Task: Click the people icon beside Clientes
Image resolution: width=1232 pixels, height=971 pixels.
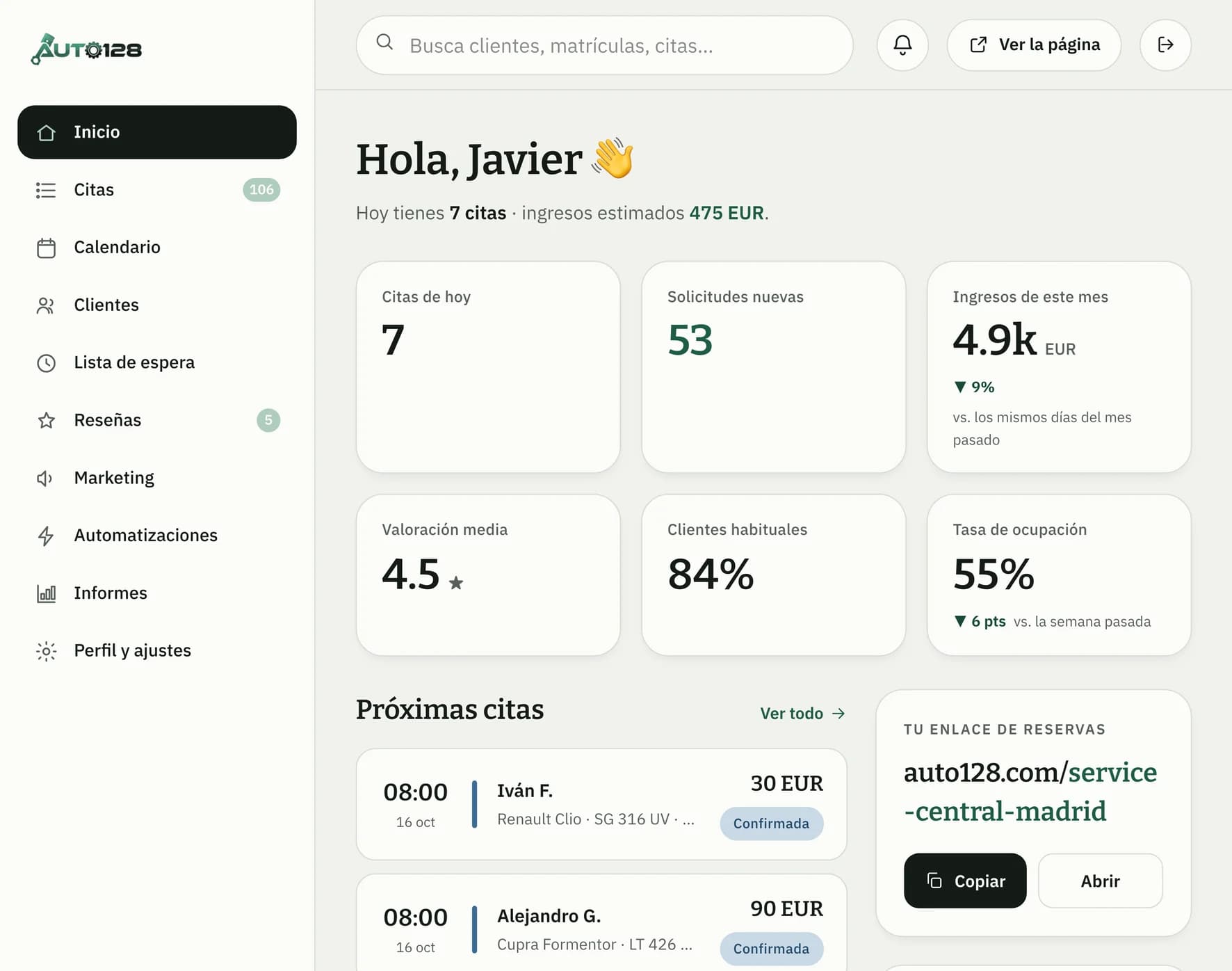Action: tap(46, 305)
